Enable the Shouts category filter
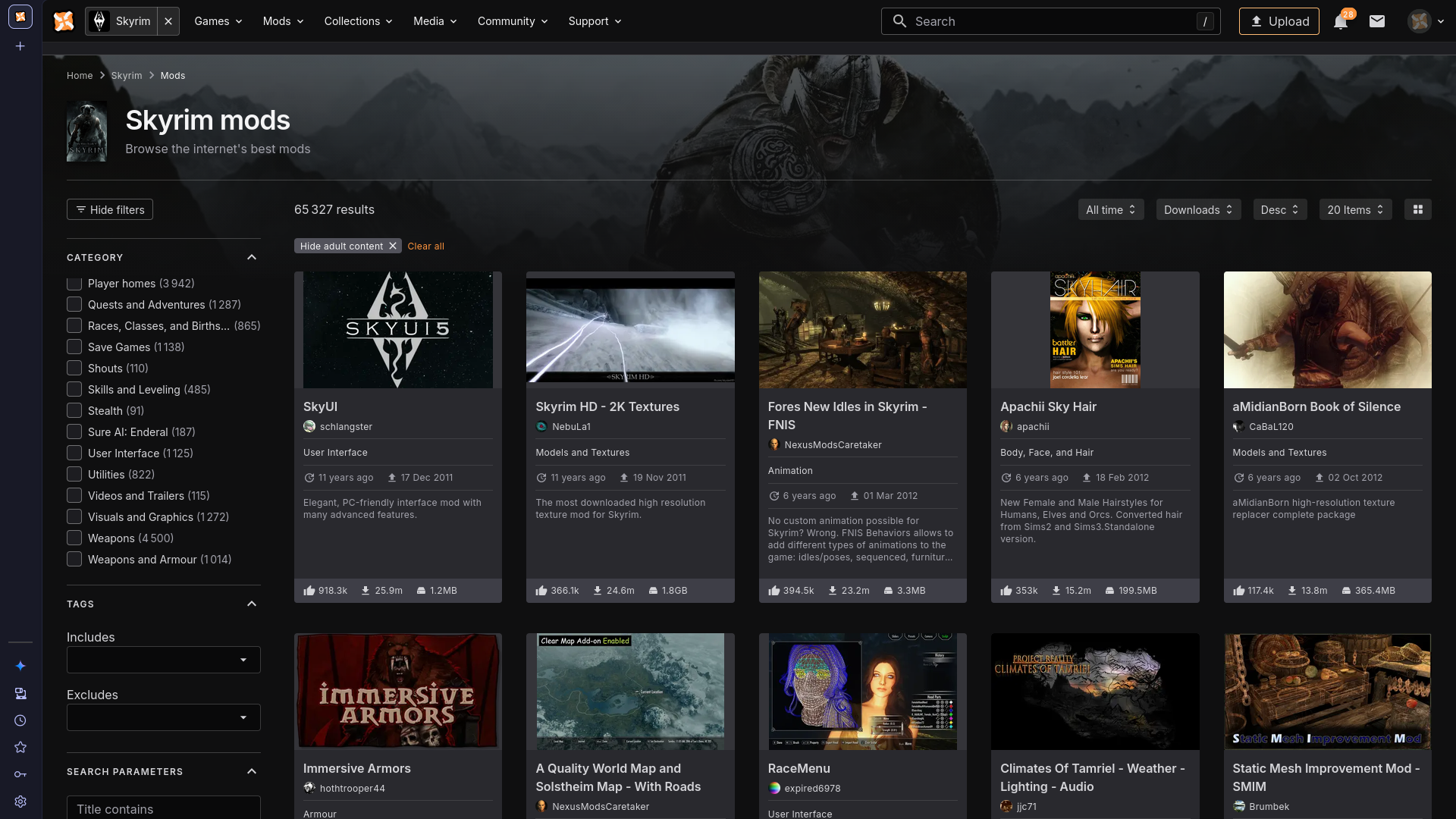Screen dimensions: 1456x819 point(74,369)
